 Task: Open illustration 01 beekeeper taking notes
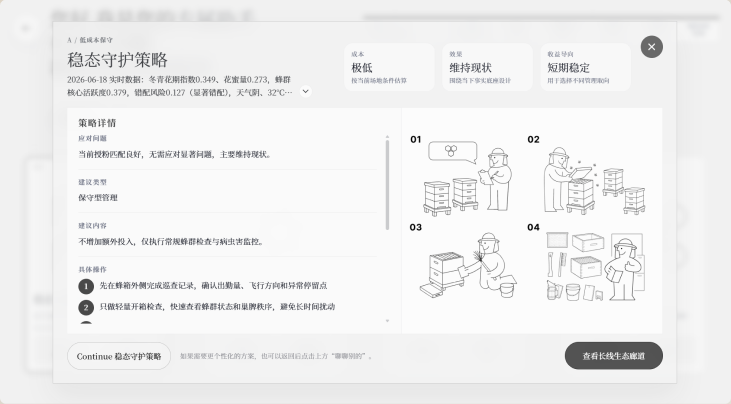pyautogui.click(x=468, y=178)
